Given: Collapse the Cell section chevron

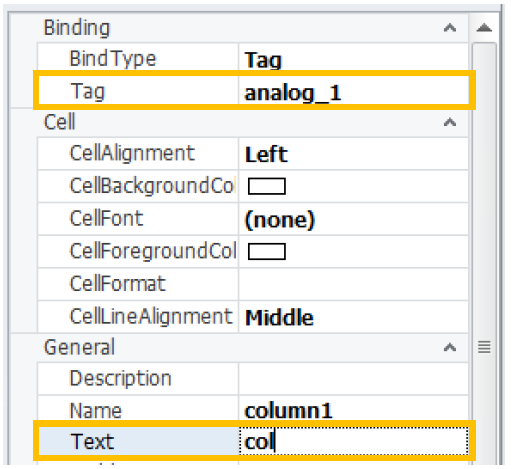Looking at the screenshot, I should [x=450, y=122].
